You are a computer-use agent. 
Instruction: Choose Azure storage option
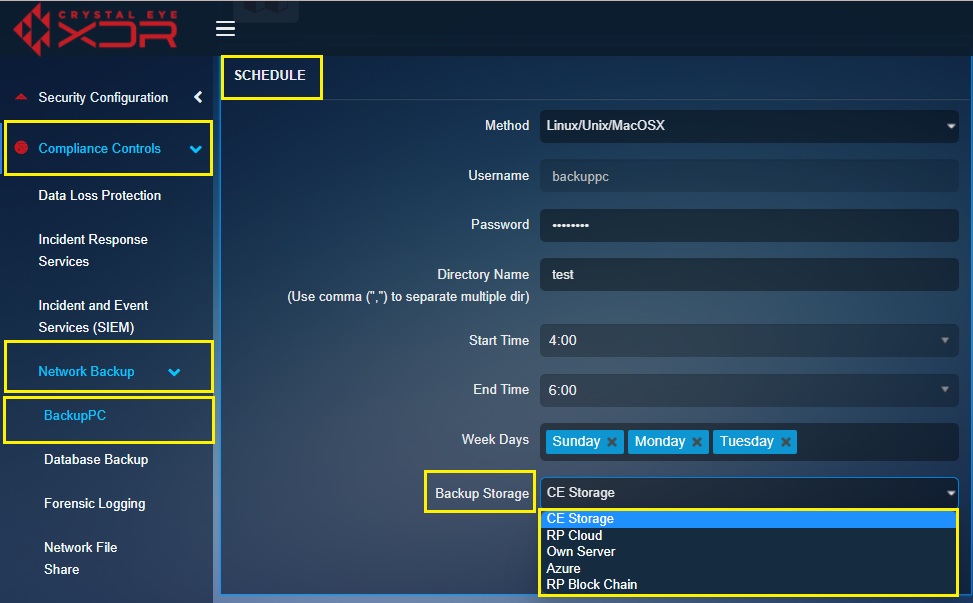(x=748, y=568)
